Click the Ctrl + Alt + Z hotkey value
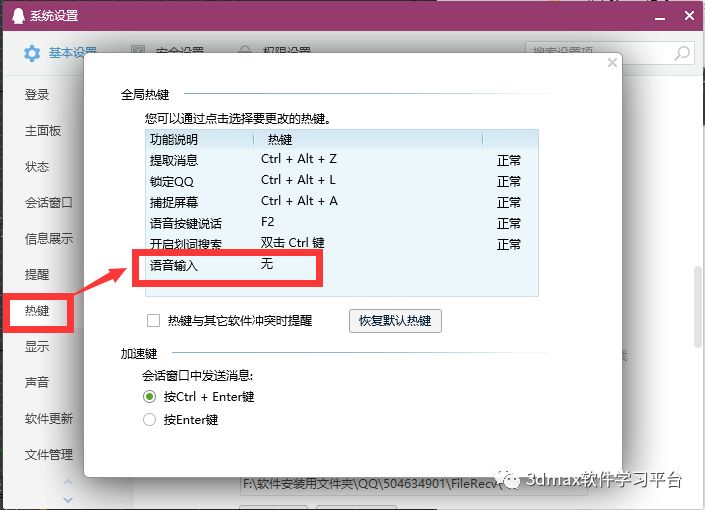Viewport: 705px width, 510px height. click(299, 159)
